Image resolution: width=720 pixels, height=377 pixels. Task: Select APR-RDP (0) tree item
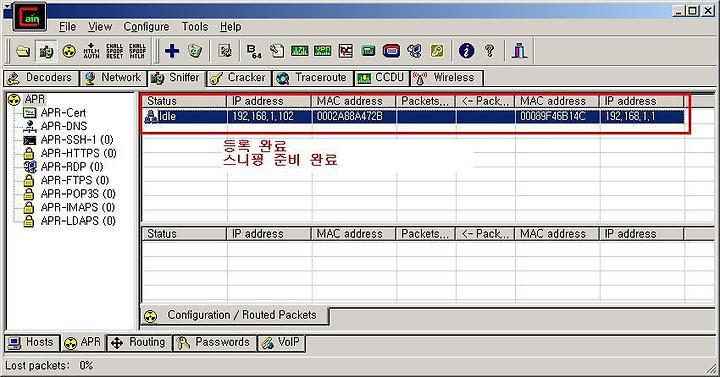click(71, 167)
